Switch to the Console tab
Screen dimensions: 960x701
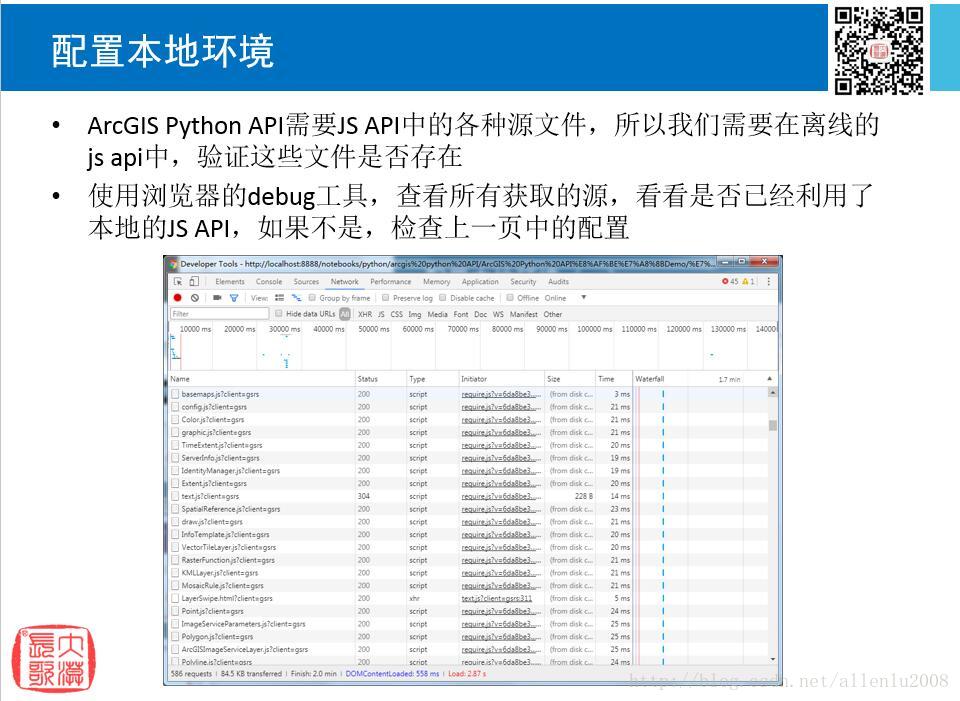269,282
